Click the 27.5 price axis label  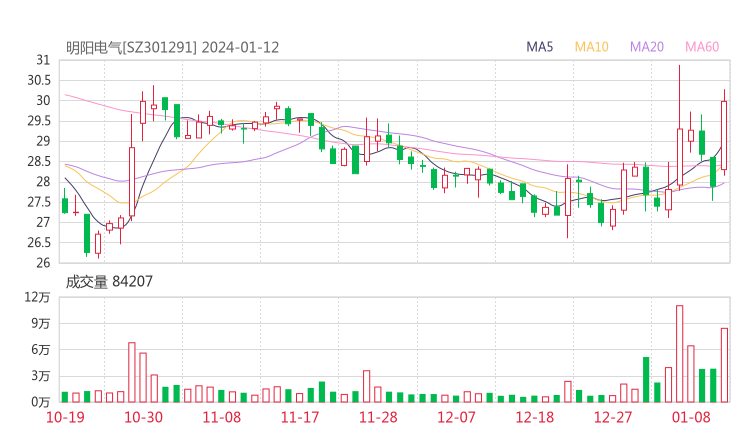coord(39,202)
